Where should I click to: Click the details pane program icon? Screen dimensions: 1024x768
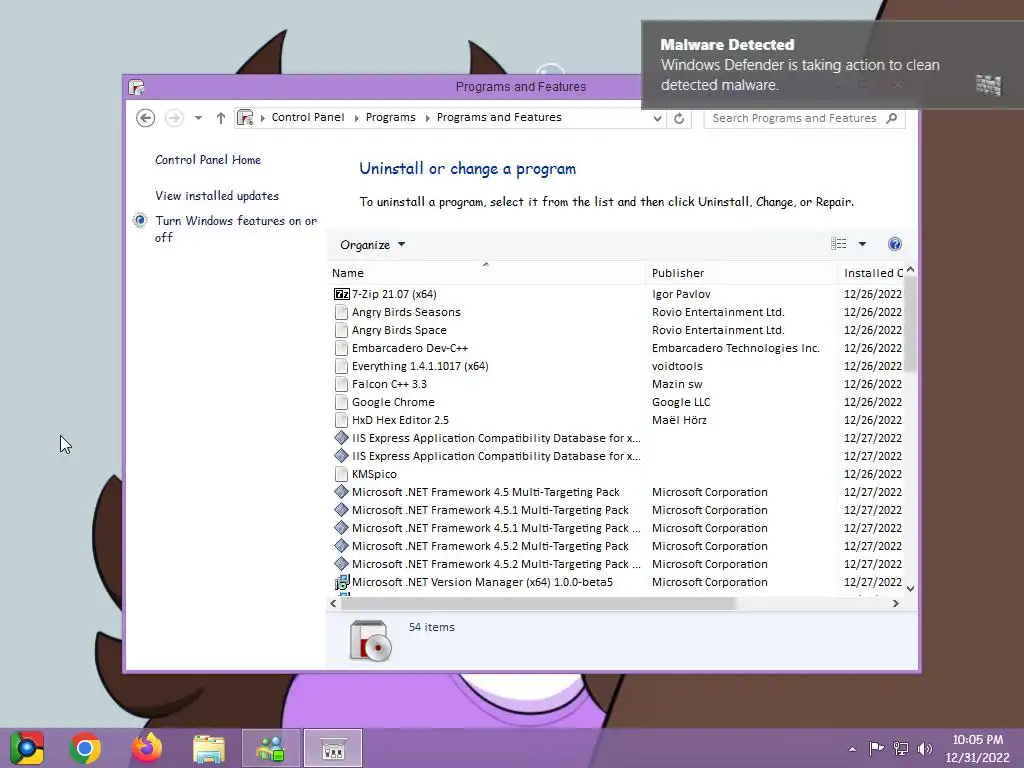pos(370,641)
